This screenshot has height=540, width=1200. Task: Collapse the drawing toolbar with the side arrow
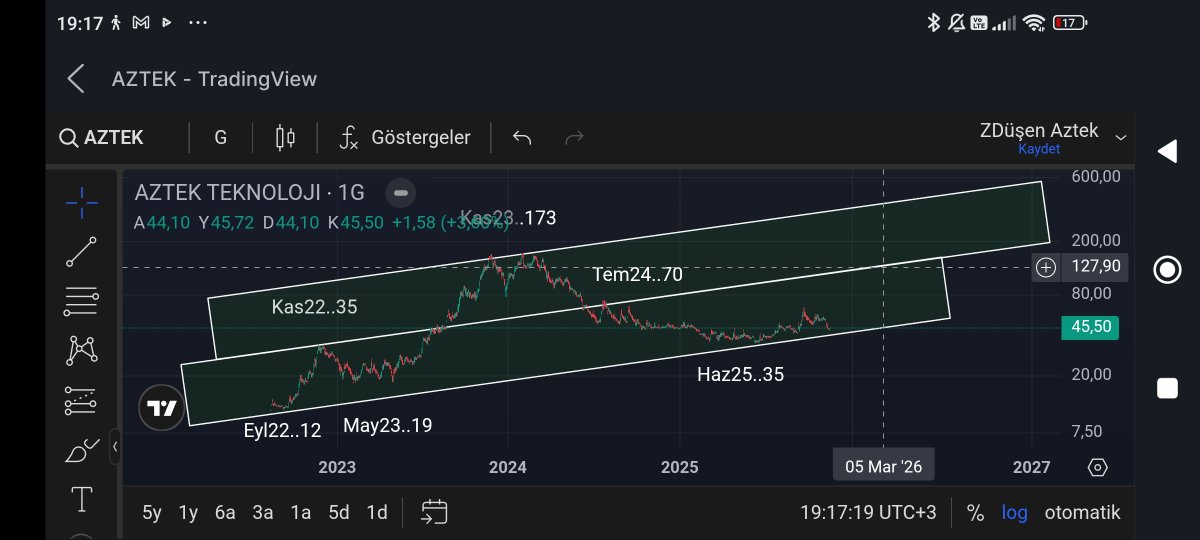coord(115,446)
